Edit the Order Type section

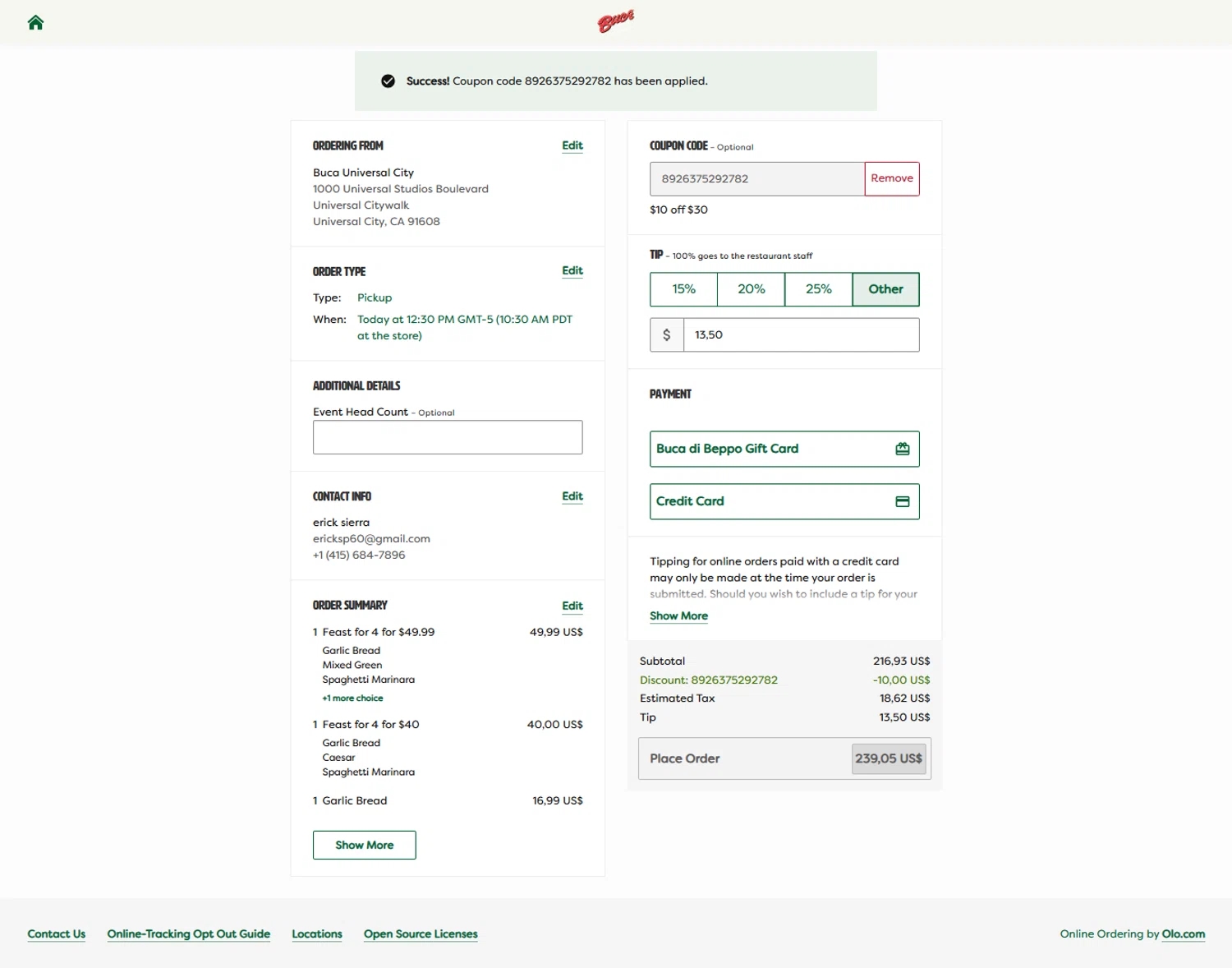click(572, 270)
